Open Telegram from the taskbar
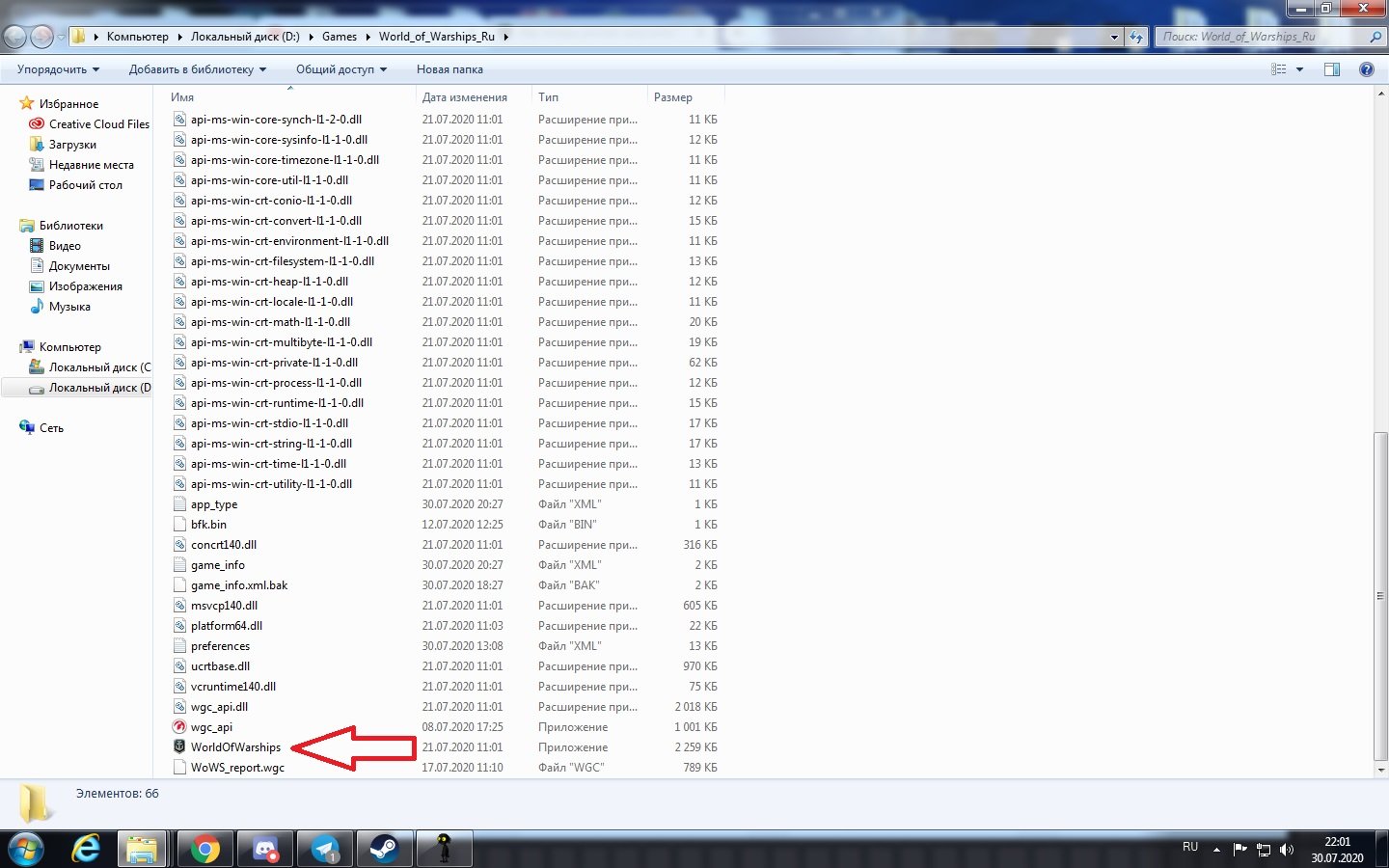 click(325, 849)
